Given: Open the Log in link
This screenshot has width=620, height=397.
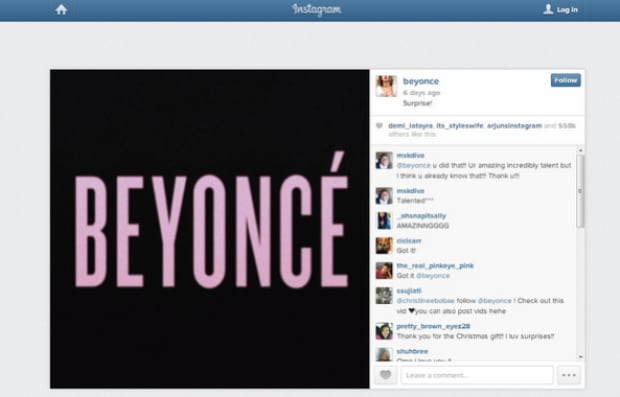Looking at the screenshot, I should pyautogui.click(x=567, y=10).
